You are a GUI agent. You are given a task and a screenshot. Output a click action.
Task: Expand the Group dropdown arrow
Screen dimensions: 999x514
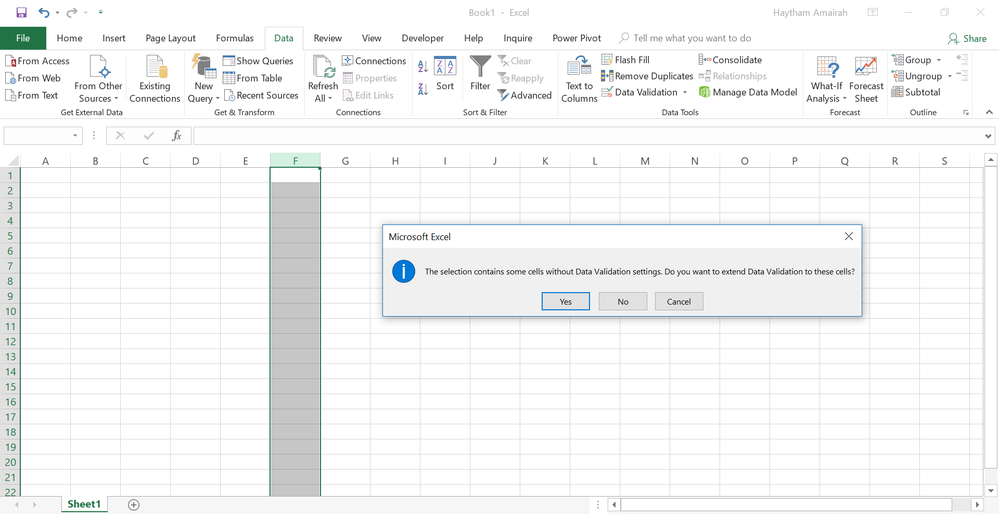[x=938, y=60]
